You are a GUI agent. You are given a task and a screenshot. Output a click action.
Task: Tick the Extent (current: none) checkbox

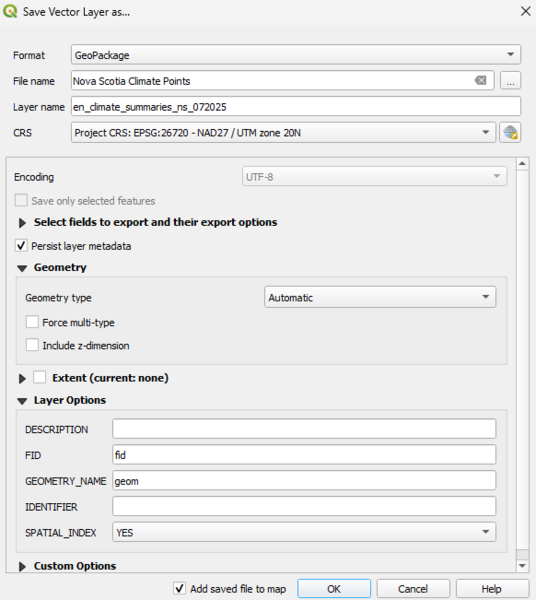pyautogui.click(x=39, y=377)
